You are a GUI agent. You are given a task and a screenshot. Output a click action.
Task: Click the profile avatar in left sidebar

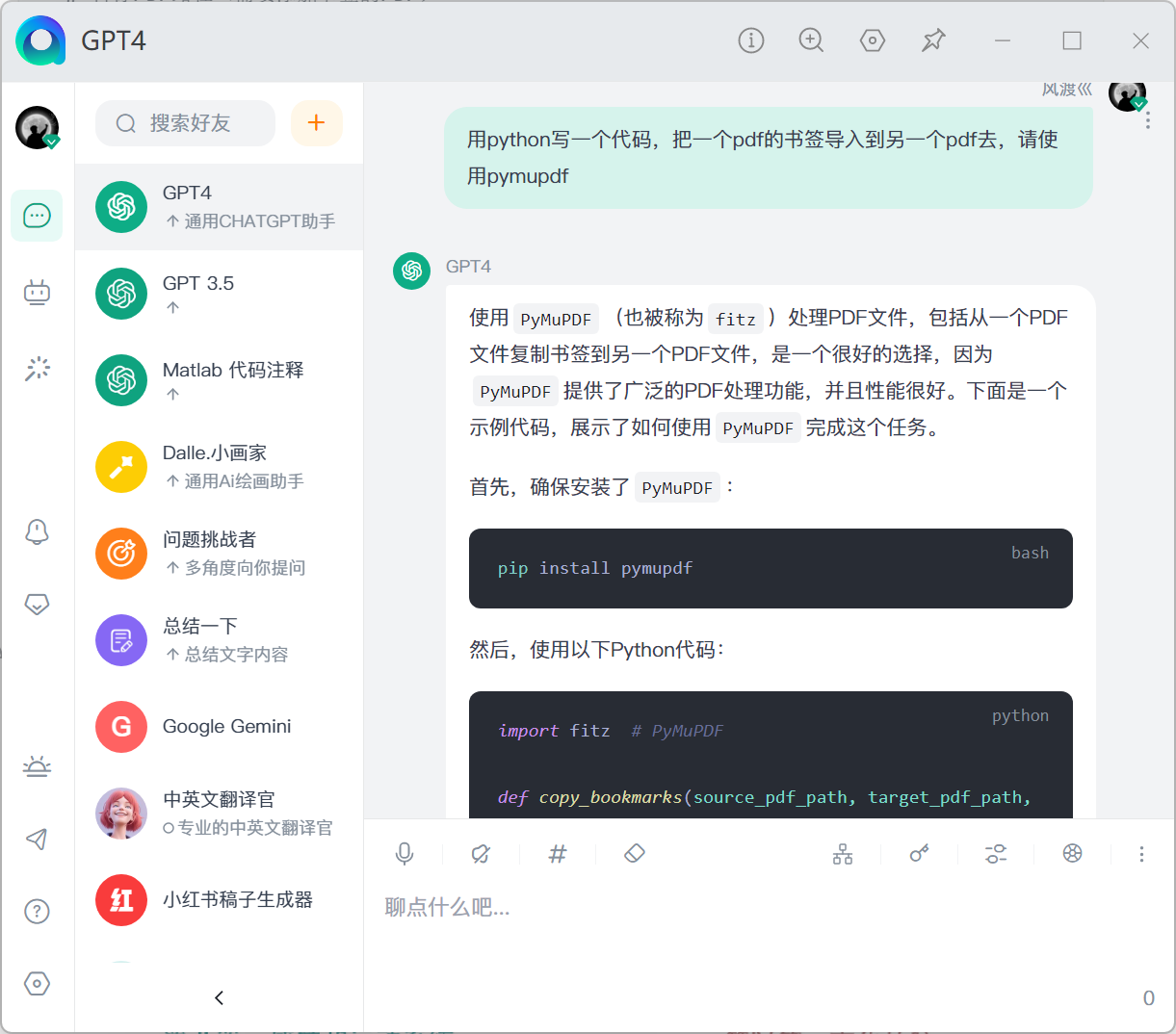[38, 127]
